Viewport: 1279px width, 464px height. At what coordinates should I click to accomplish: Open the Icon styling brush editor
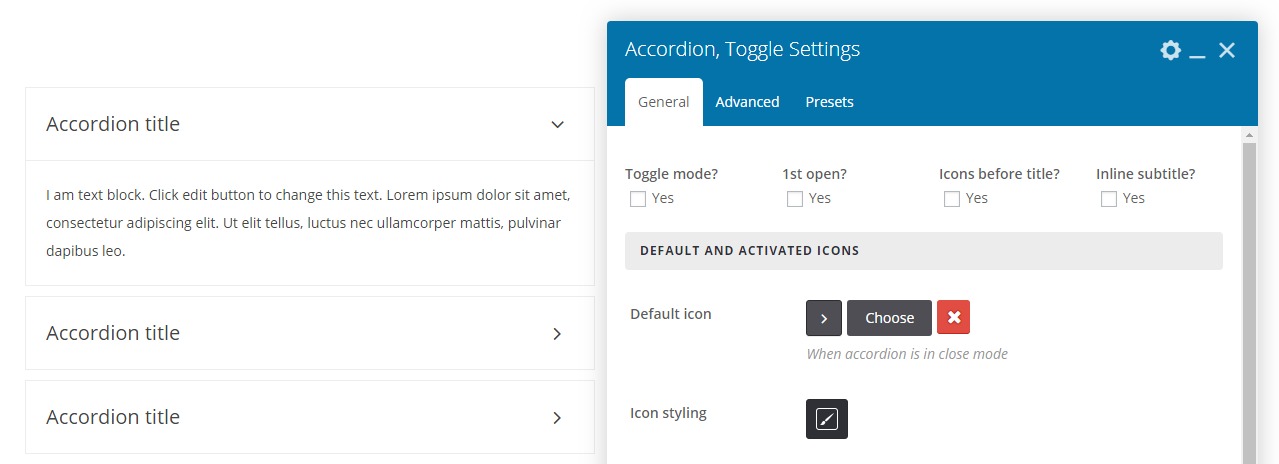(826, 419)
